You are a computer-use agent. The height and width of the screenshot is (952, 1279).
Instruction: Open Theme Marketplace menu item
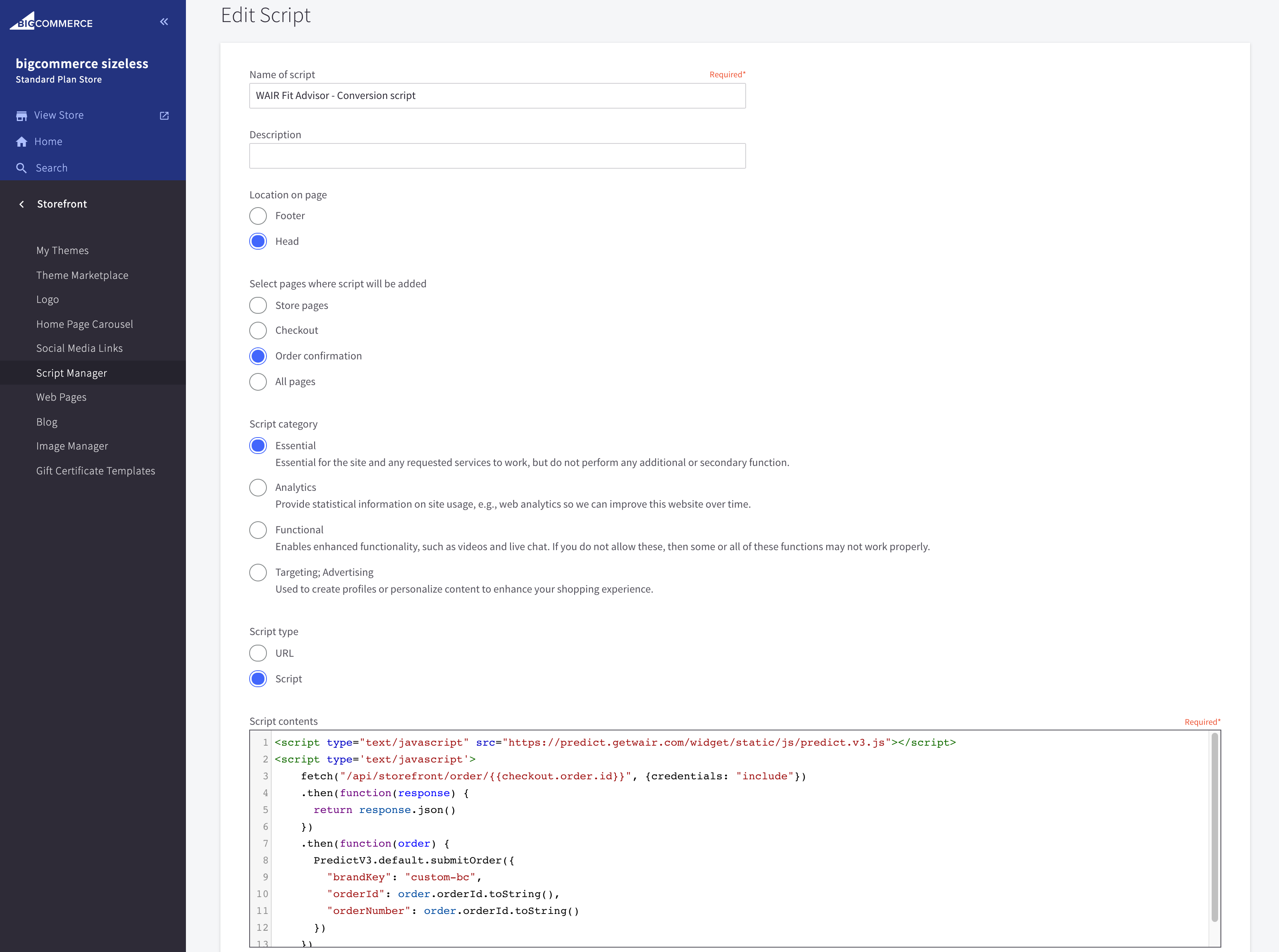(83, 275)
